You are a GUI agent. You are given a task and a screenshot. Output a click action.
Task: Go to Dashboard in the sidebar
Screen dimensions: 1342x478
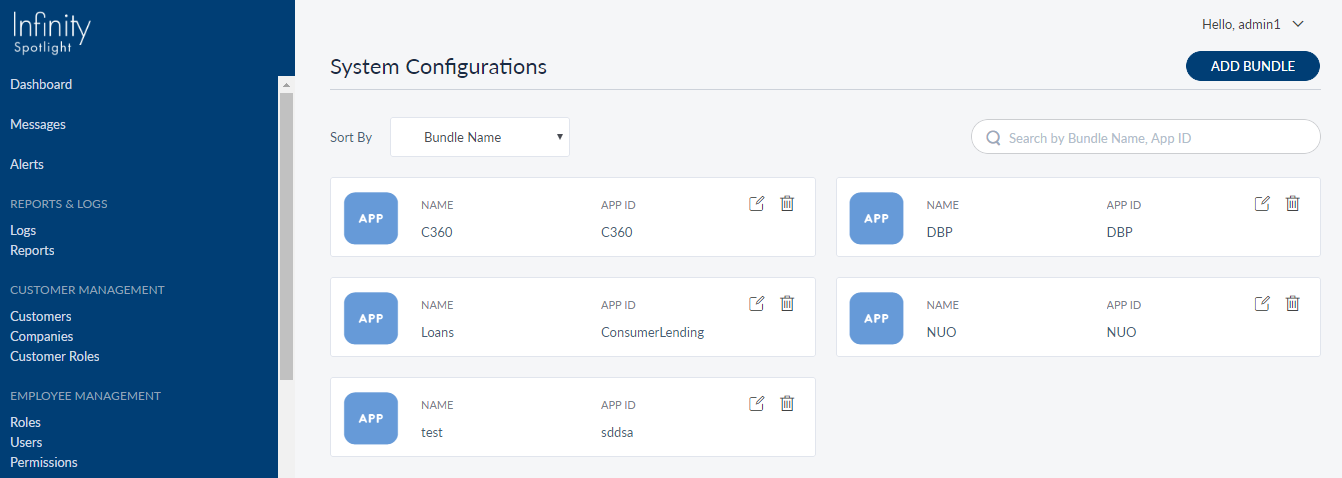(x=41, y=85)
